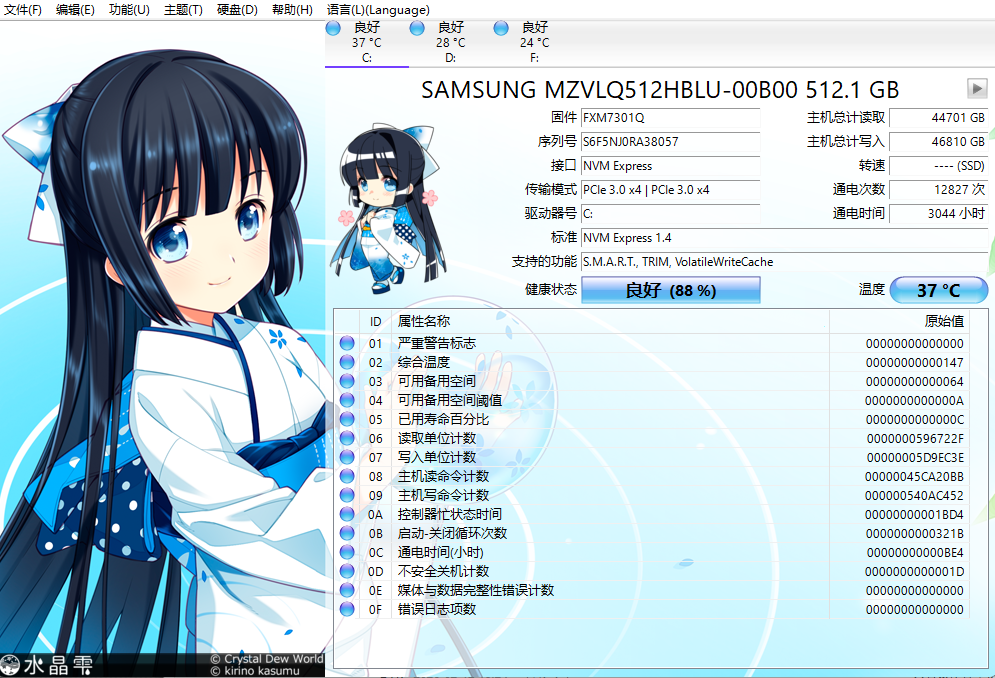Click raw value 0000000000147
The image size is (995, 678).
(x=914, y=362)
